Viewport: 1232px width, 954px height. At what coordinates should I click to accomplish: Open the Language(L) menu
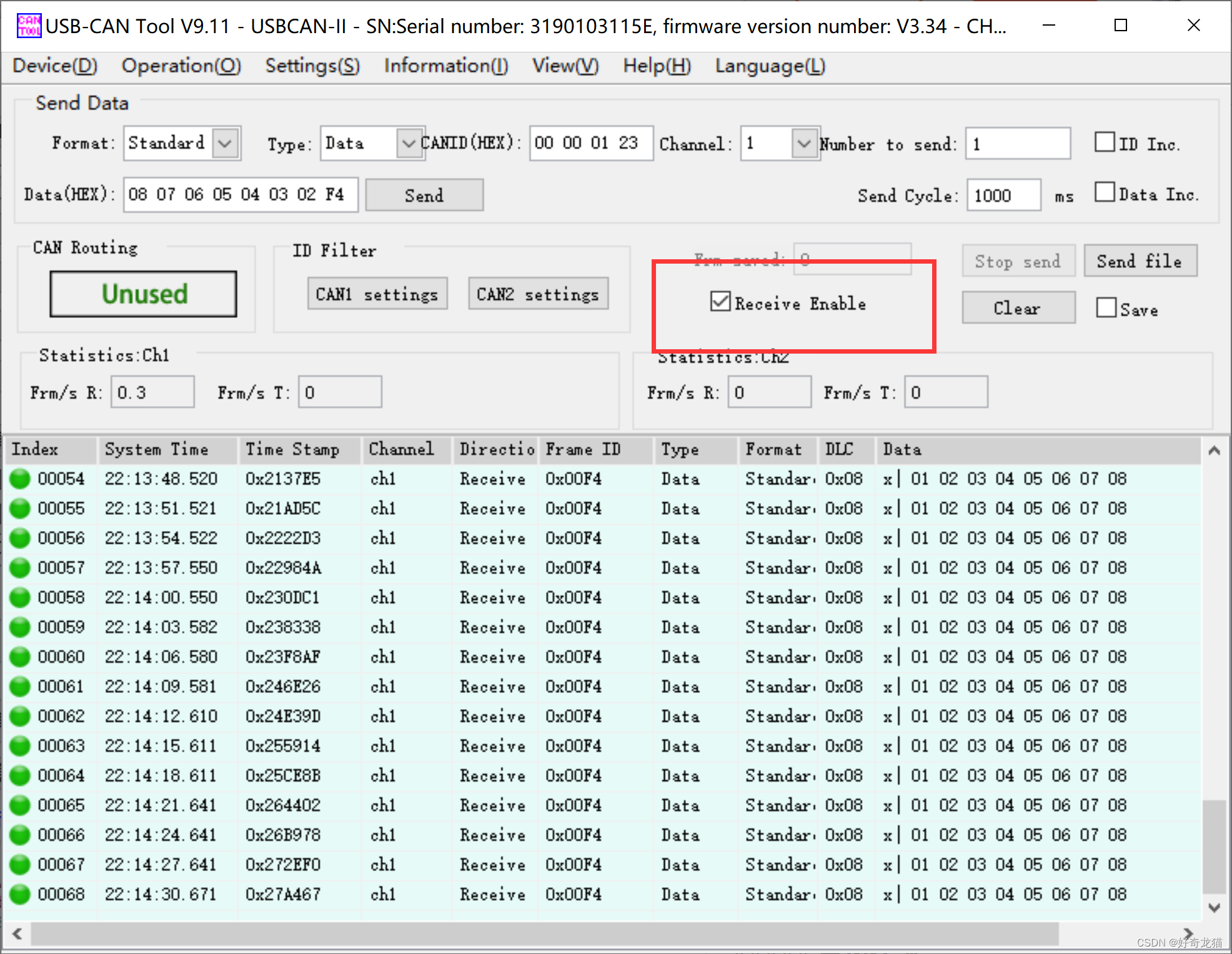(770, 66)
